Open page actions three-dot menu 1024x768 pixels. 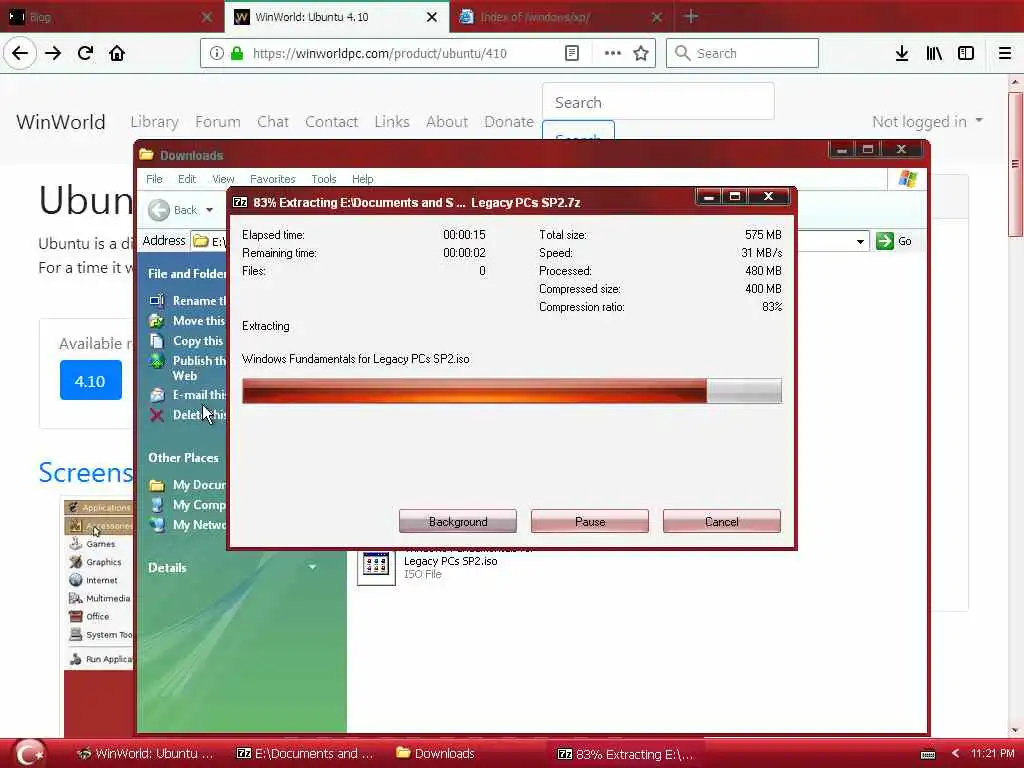[x=613, y=53]
